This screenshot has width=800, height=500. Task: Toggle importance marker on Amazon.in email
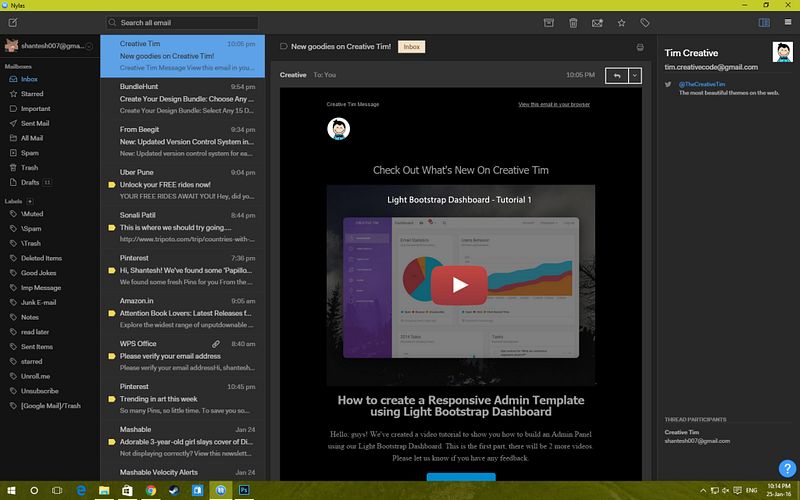coord(112,313)
